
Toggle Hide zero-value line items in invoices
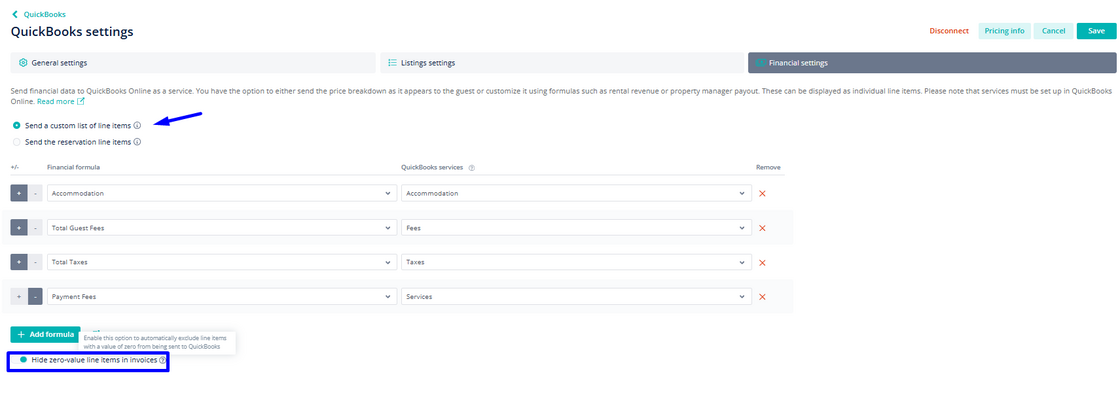click(x=20, y=360)
